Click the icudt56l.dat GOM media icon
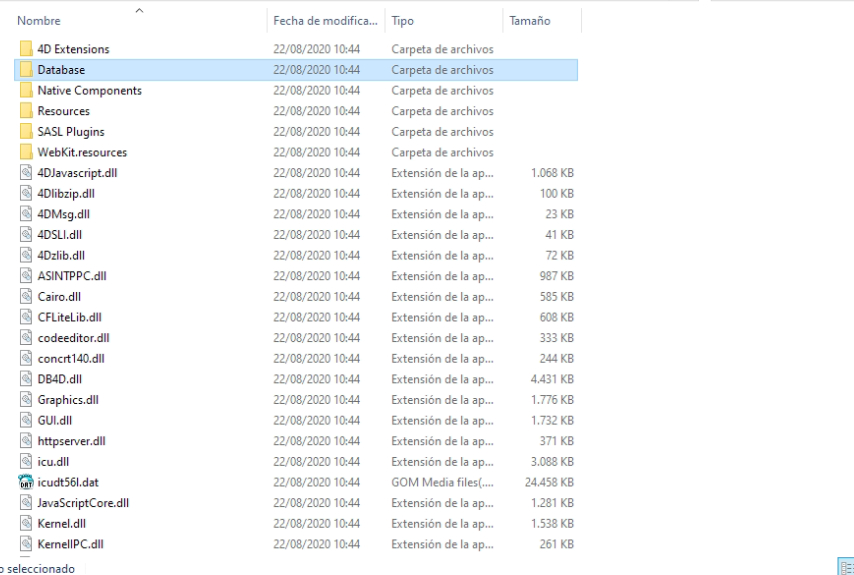Image resolution: width=854 pixels, height=575 pixels. pos(26,482)
